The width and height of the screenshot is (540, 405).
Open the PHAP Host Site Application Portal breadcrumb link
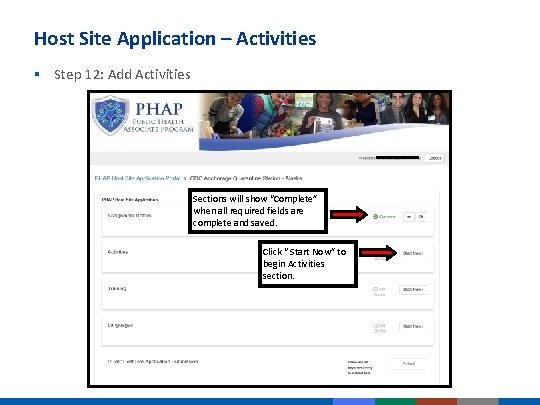(x=137, y=178)
